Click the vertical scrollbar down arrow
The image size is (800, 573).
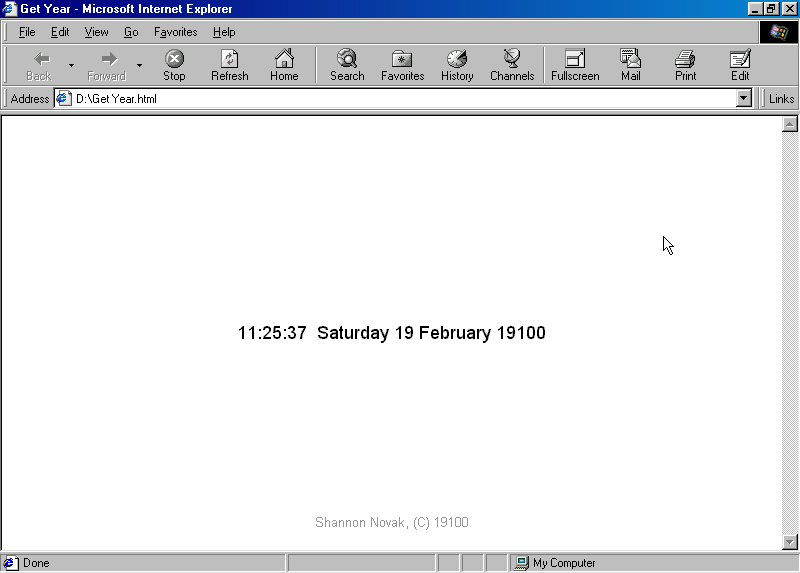[x=789, y=542]
